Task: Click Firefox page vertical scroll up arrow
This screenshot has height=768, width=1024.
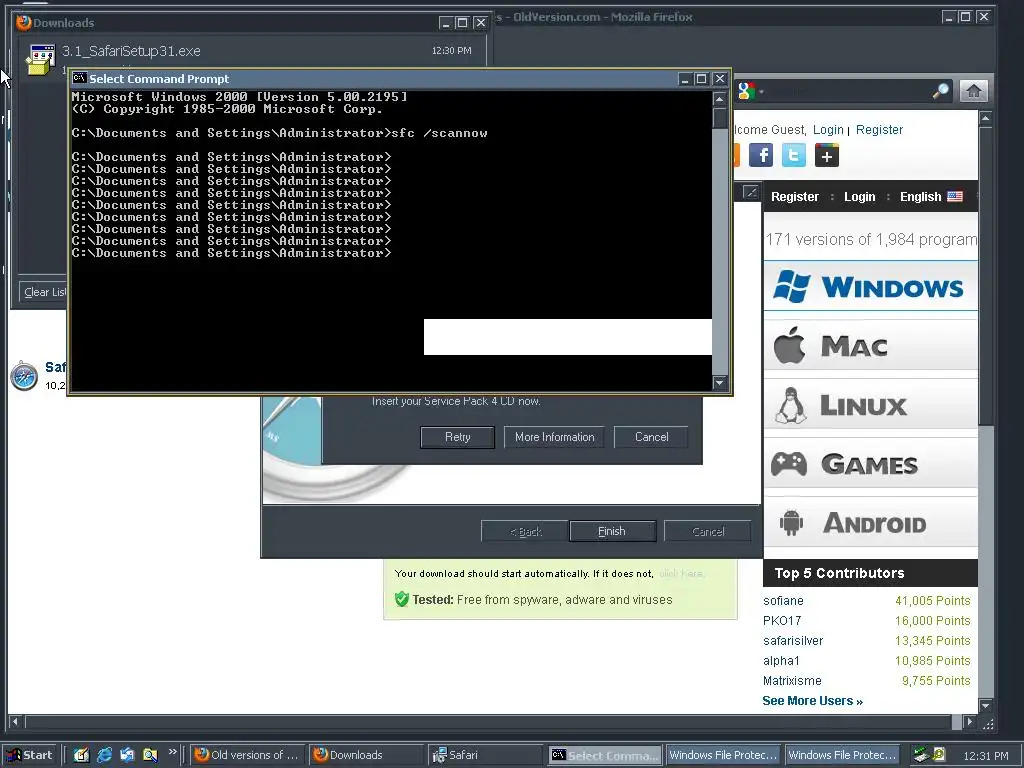Action: click(x=986, y=118)
